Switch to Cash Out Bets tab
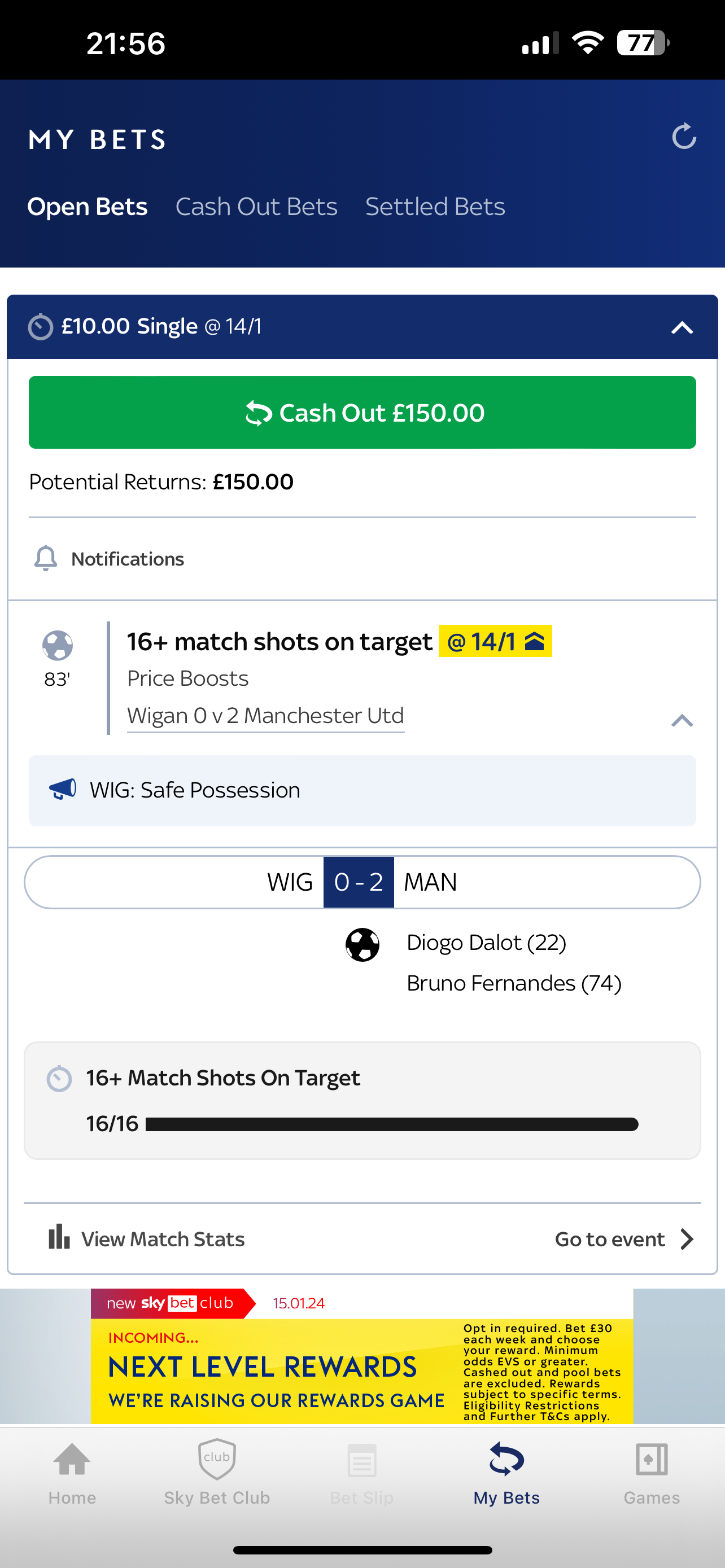The width and height of the screenshot is (725, 1568). (x=256, y=207)
